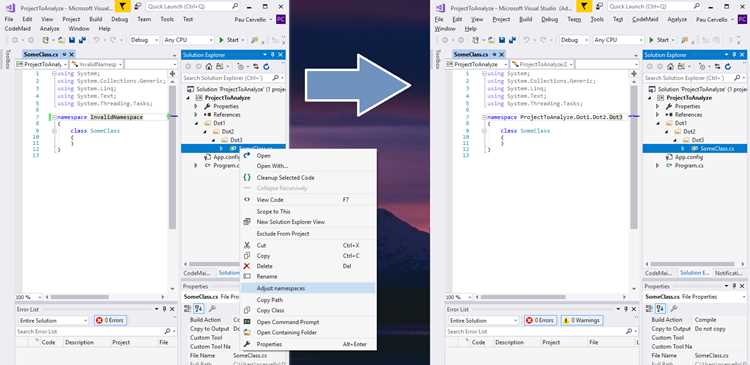Screen dimensions: 750x365
Task: Click Refresh icon in left Solution Explorer toolbar
Action: tap(266, 67)
